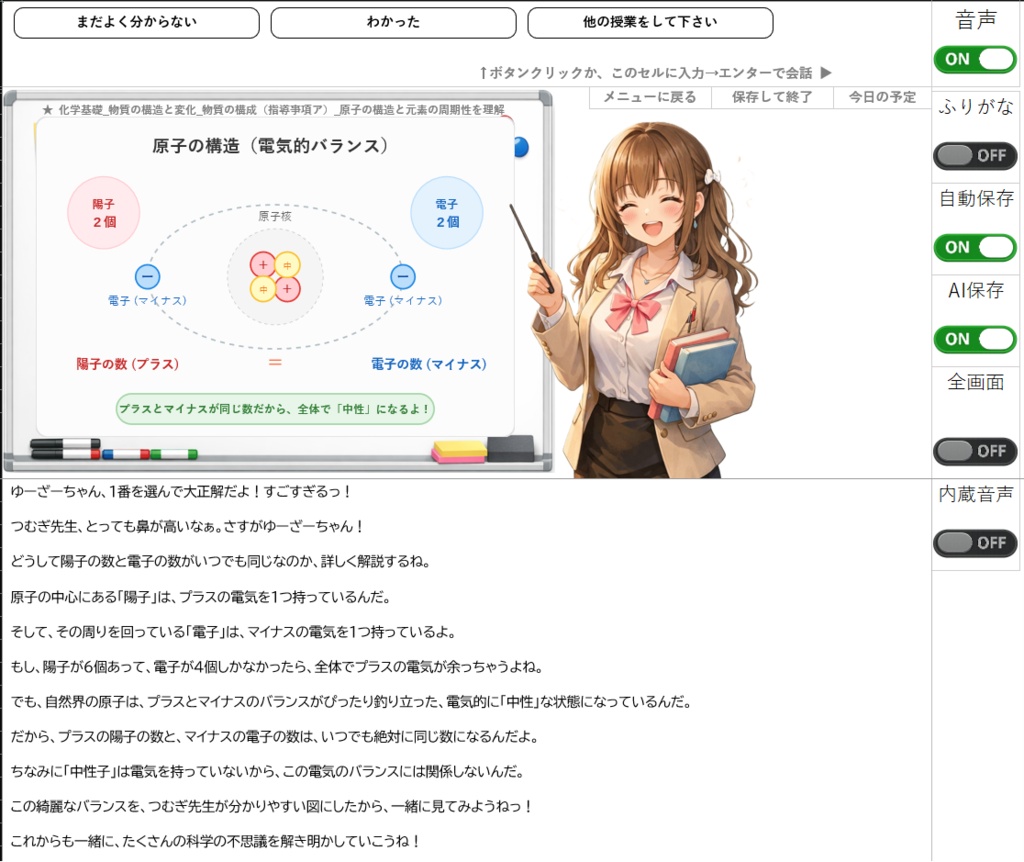Open メニューに戻る menu item
The height and width of the screenshot is (862, 1024).
650,97
